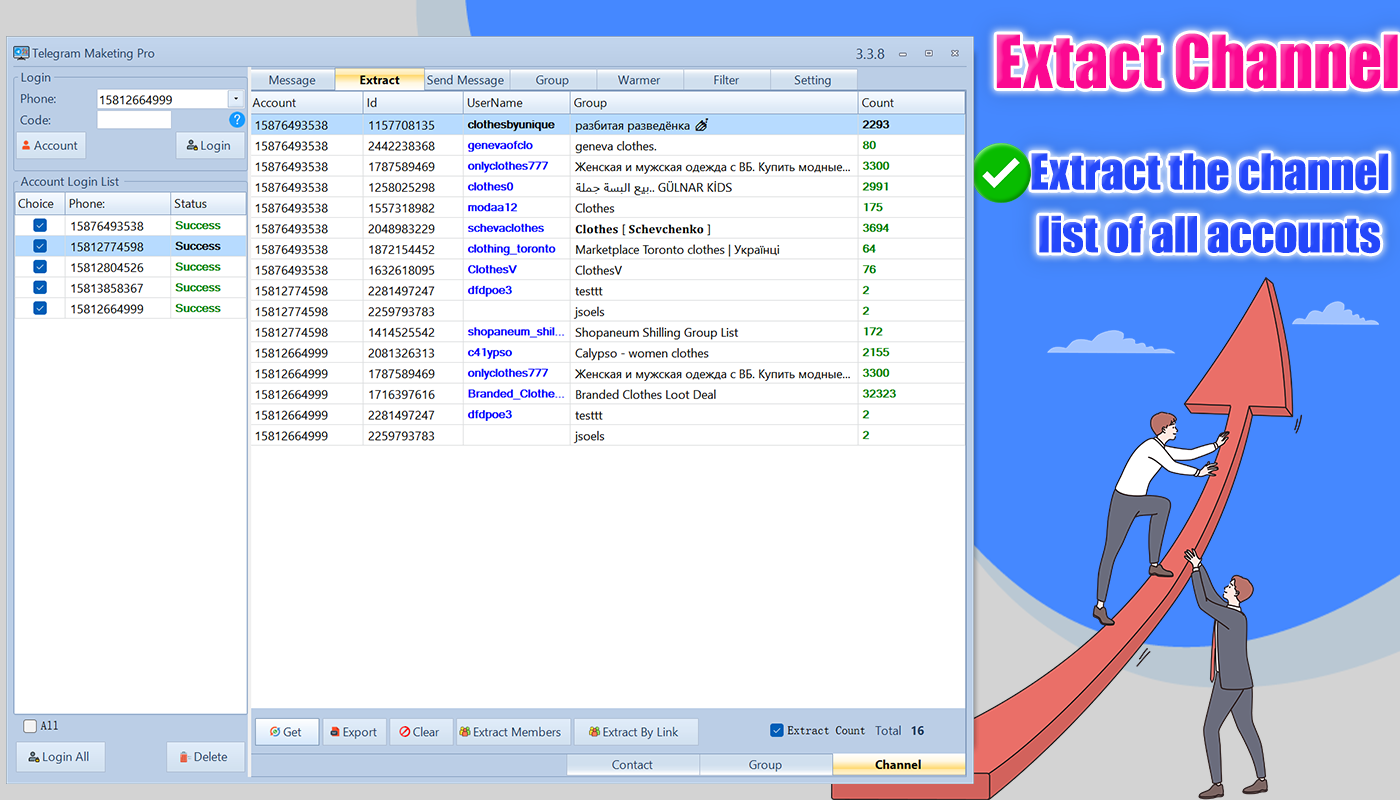Click the modaa12 username
1400x800 pixels.
tap(492, 208)
